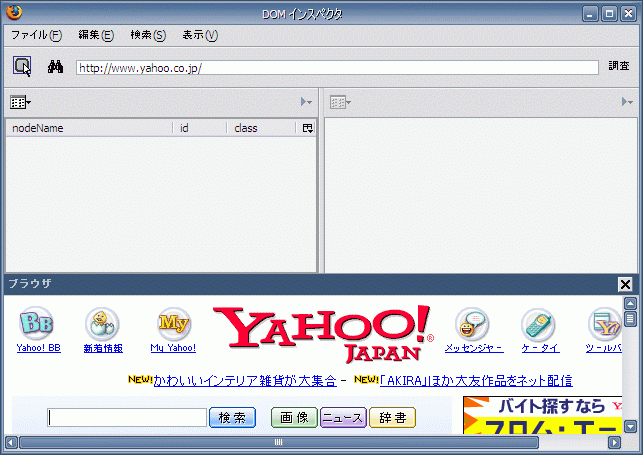Click the 検索 search button
The width and height of the screenshot is (643, 455).
[233, 417]
